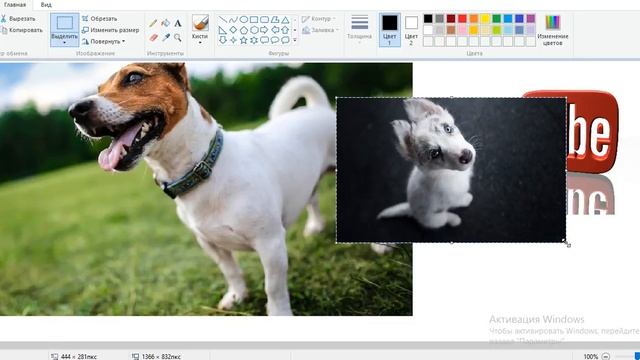The width and height of the screenshot is (640, 360).
Task: Choose the Rounded rectangle shape
Action: point(264,20)
